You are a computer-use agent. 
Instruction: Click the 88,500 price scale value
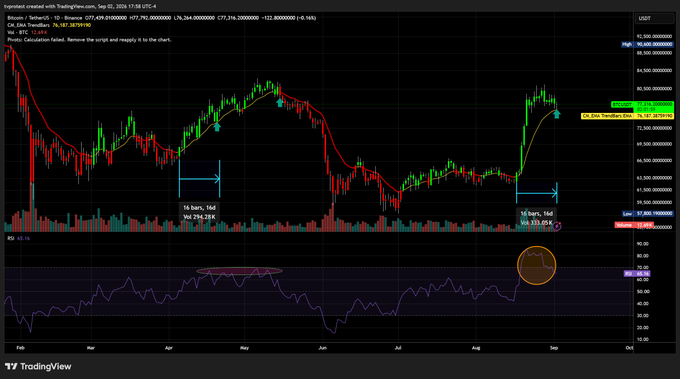pos(654,53)
